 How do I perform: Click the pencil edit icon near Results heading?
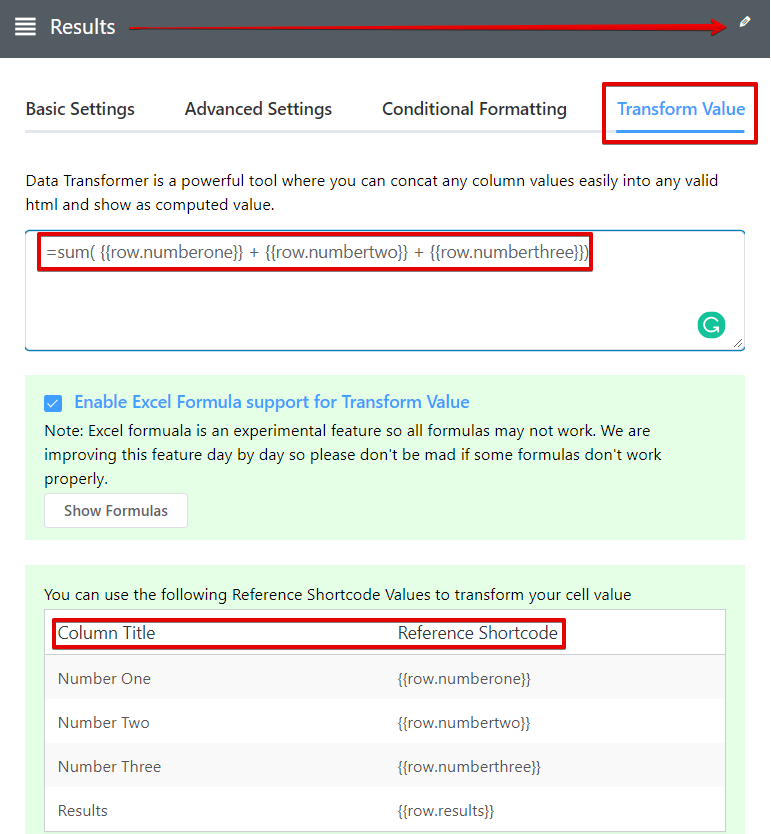click(744, 21)
